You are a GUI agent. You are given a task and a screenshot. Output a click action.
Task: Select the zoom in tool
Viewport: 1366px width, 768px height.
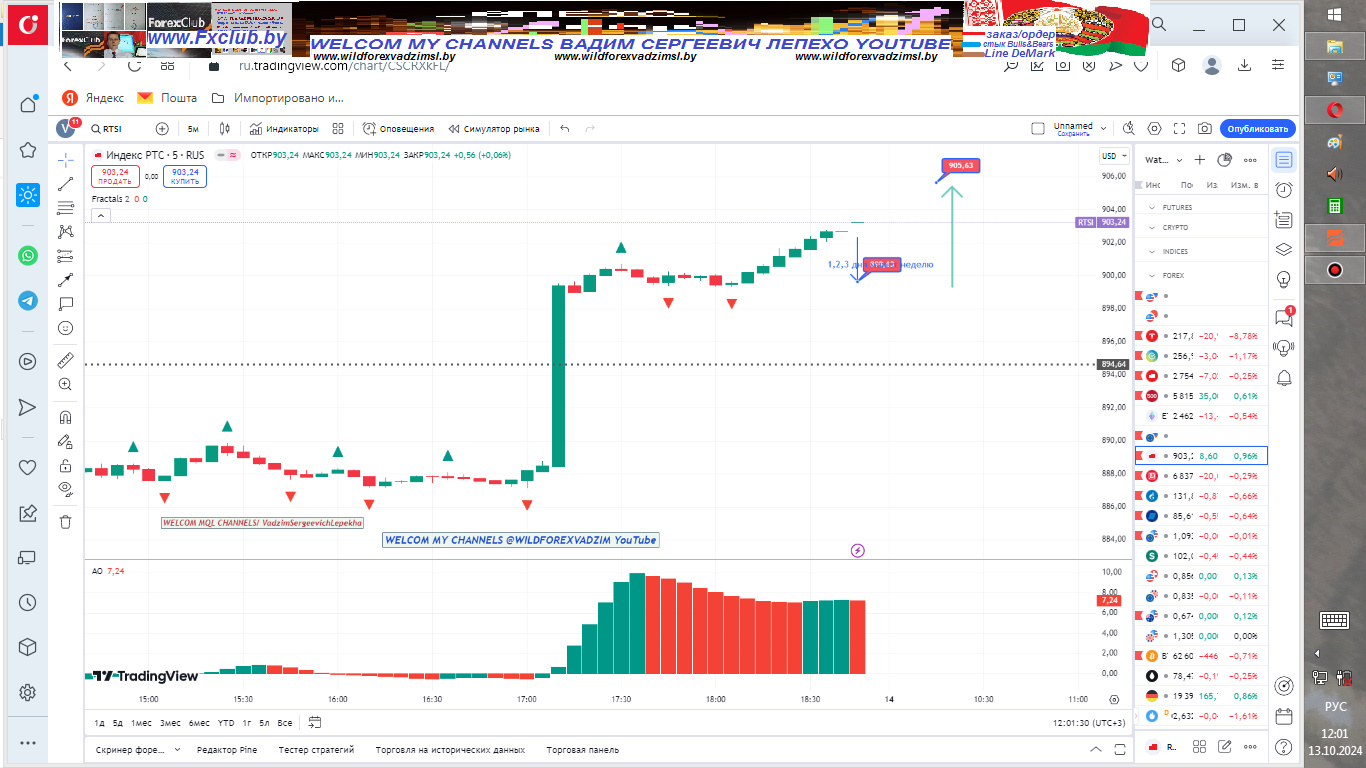pyautogui.click(x=65, y=384)
